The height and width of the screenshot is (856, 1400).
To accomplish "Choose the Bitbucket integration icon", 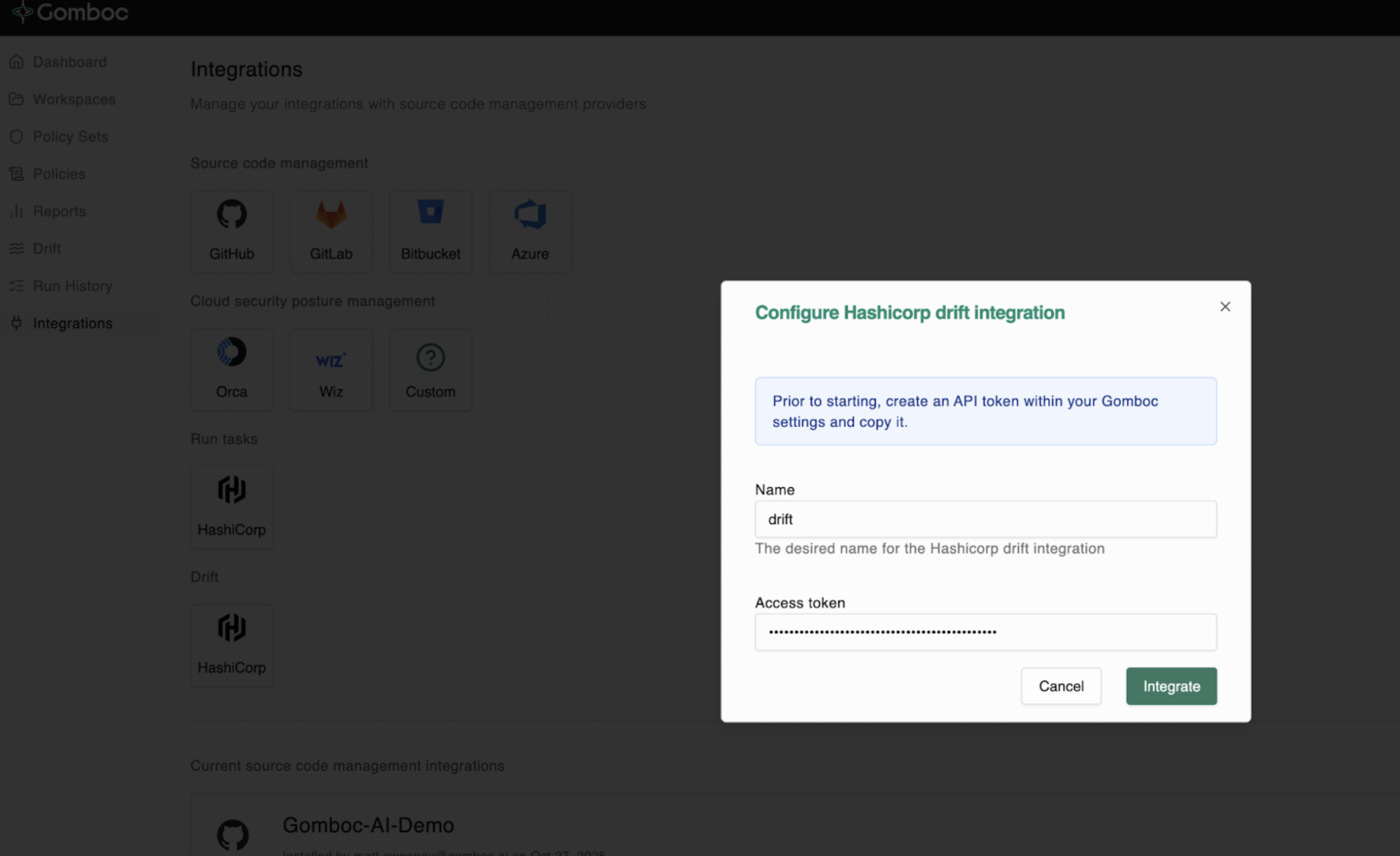I will (x=430, y=213).
